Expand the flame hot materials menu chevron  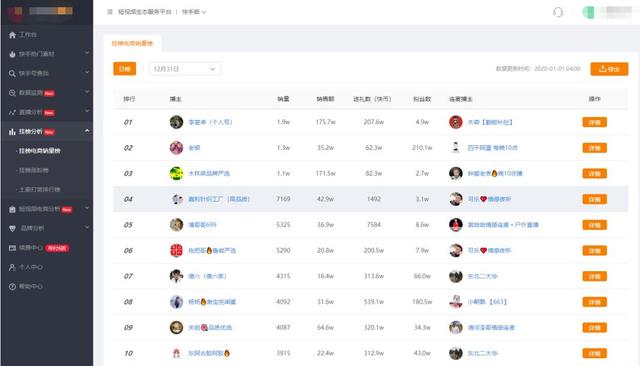click(87, 53)
